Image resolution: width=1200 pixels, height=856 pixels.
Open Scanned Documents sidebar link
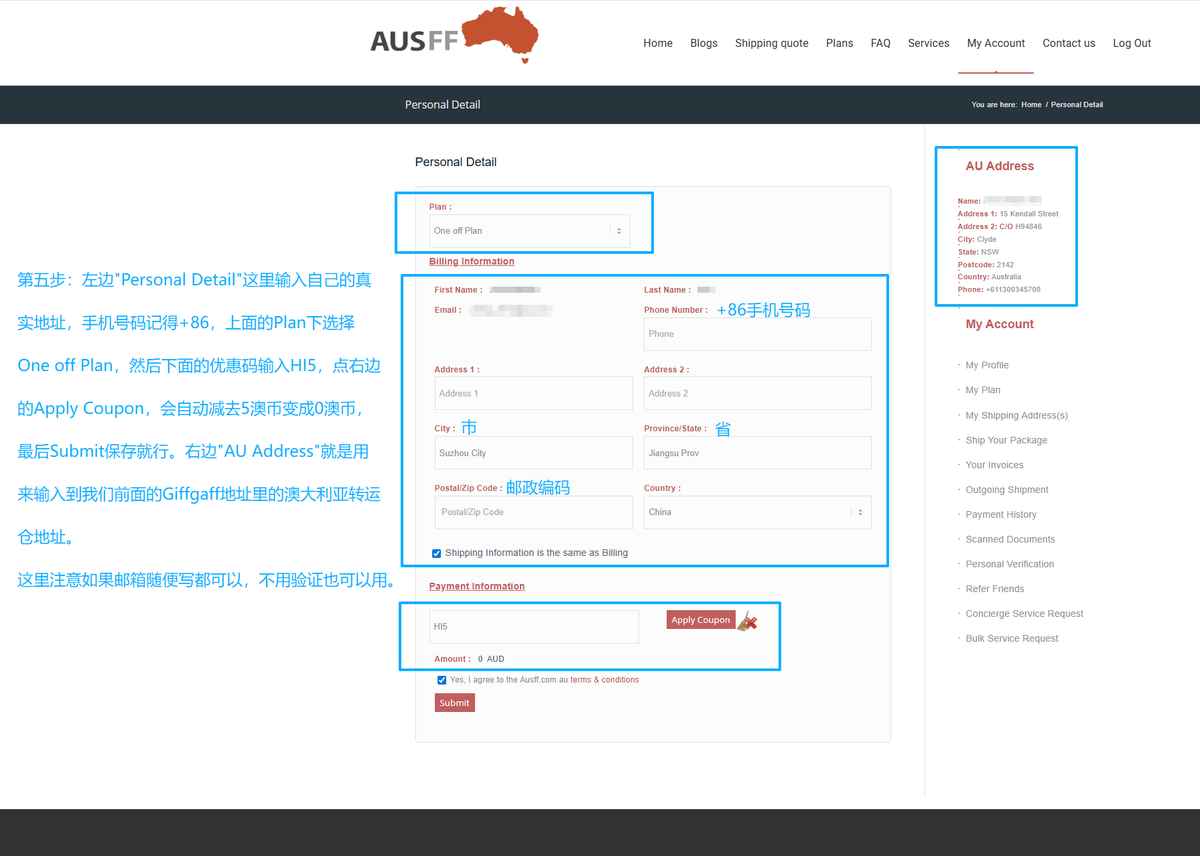click(x=1010, y=540)
